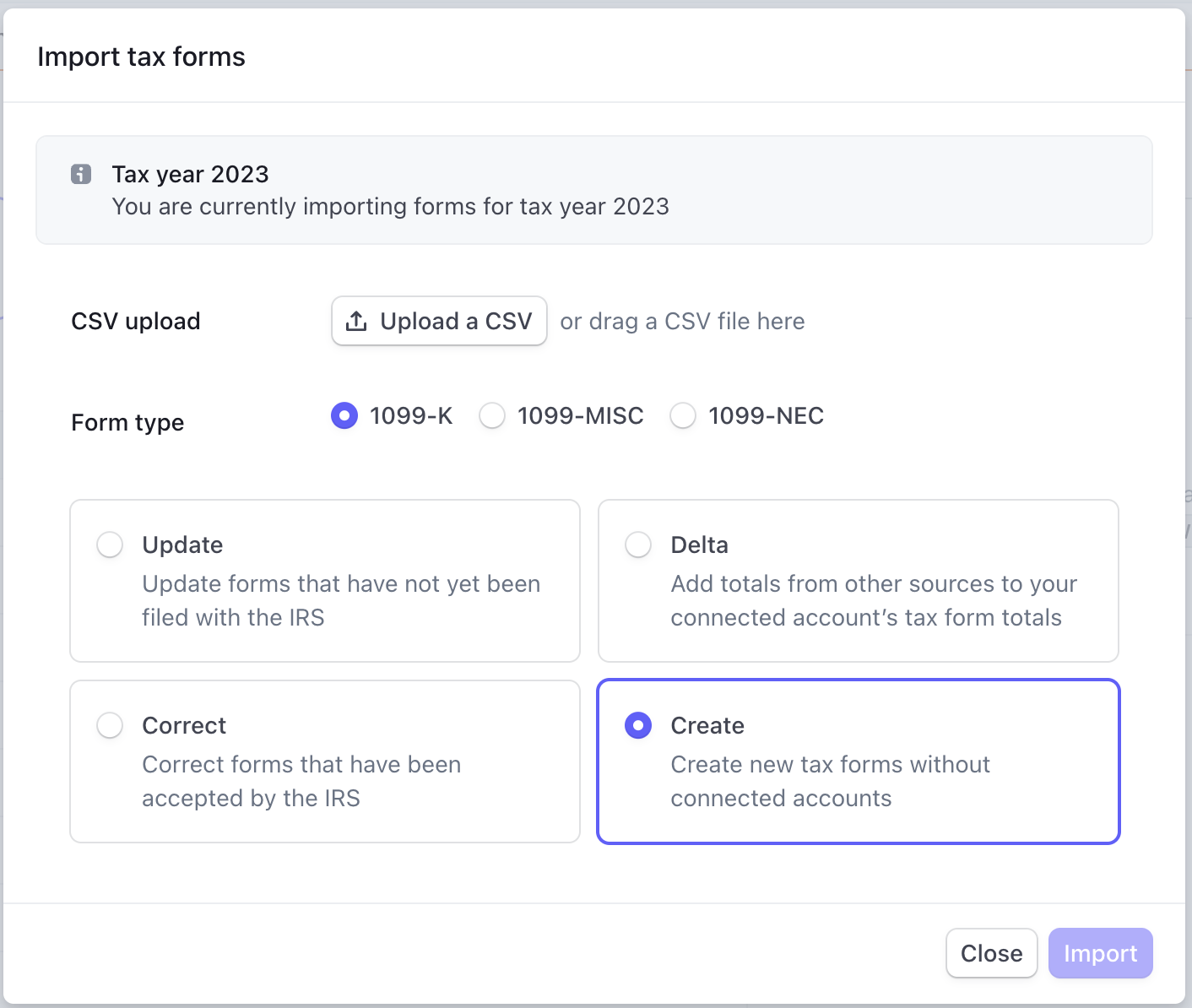Click the upload arrow icon in Upload a CSV
This screenshot has width=1192, height=1008.
tap(356, 322)
